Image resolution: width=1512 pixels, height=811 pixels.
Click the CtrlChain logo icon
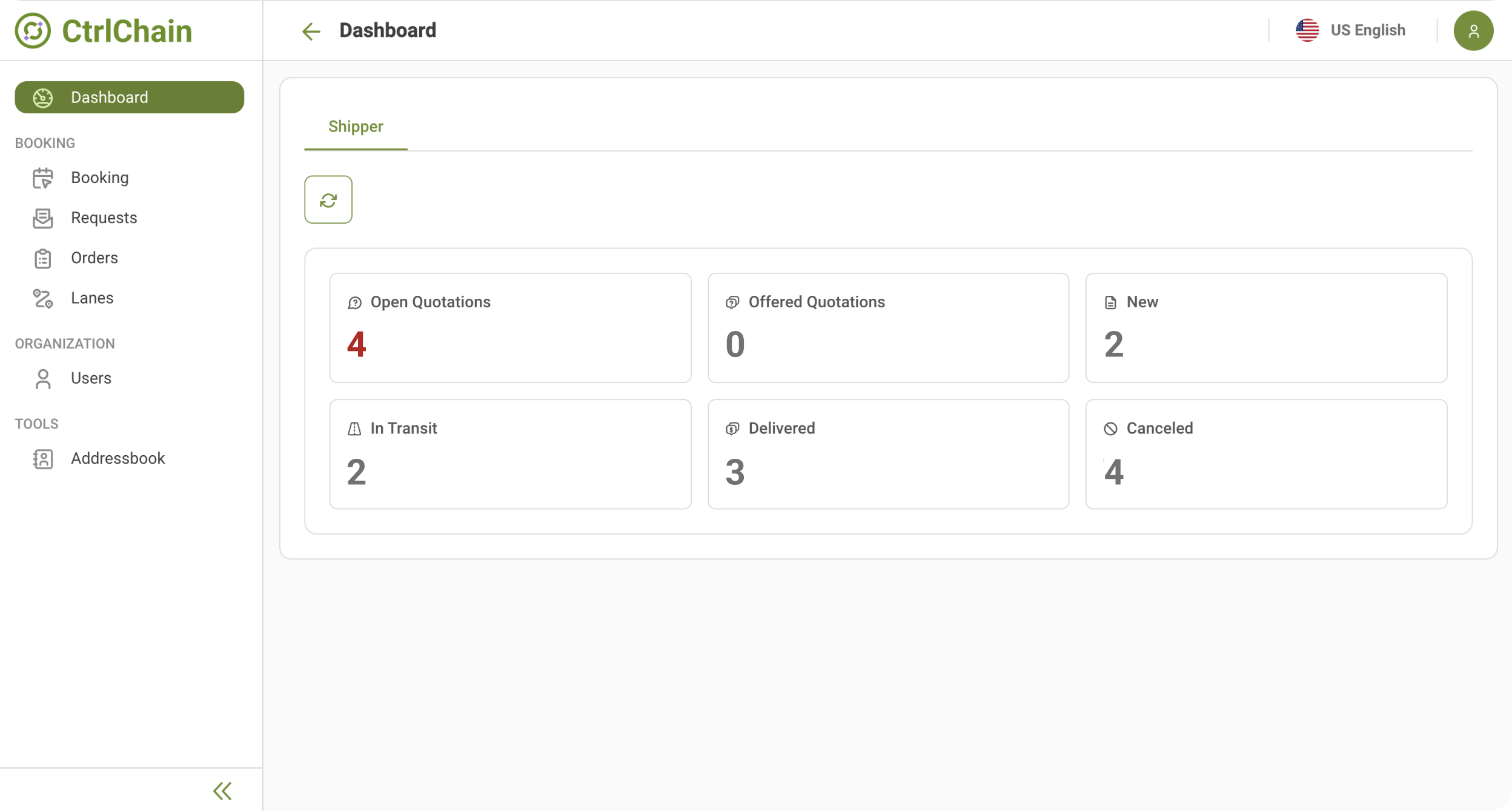(33, 30)
